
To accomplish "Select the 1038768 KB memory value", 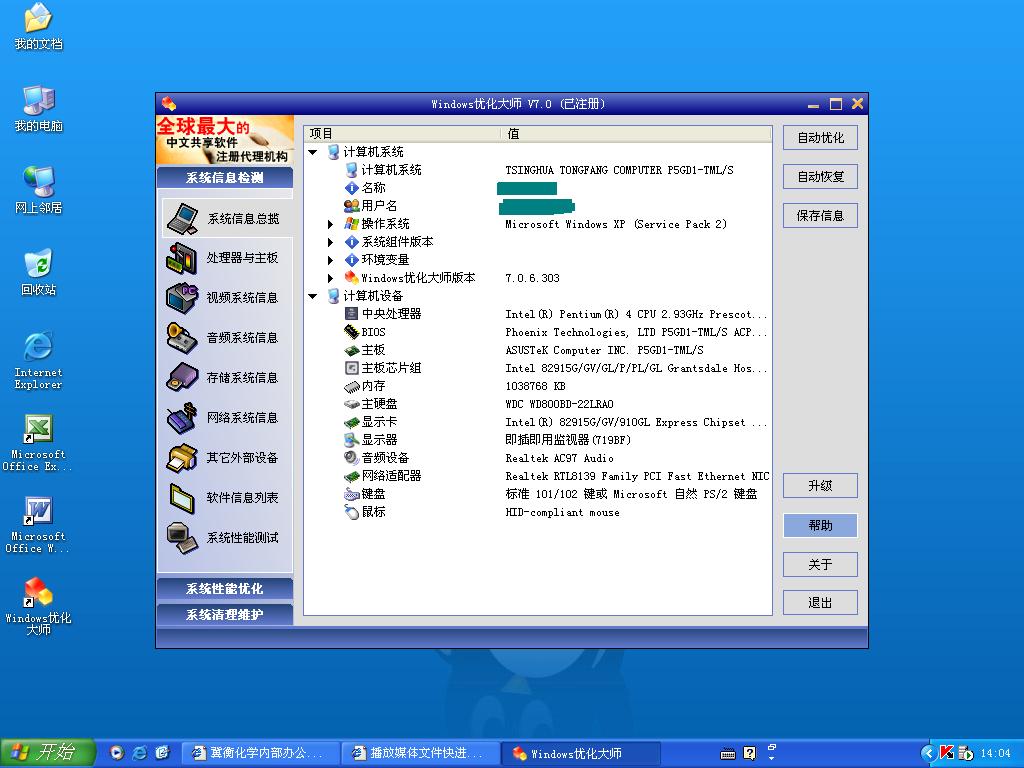I will coord(535,387).
